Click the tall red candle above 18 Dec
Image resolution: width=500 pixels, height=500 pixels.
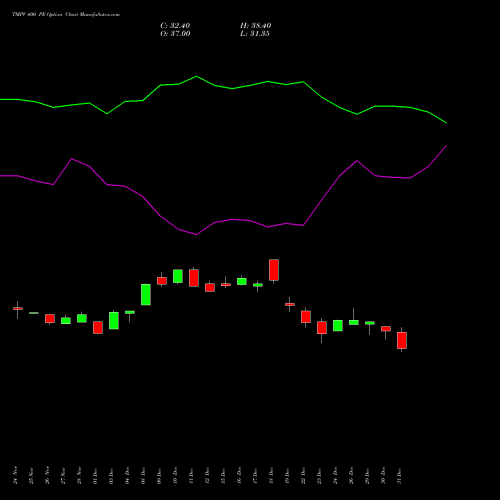(x=274, y=270)
